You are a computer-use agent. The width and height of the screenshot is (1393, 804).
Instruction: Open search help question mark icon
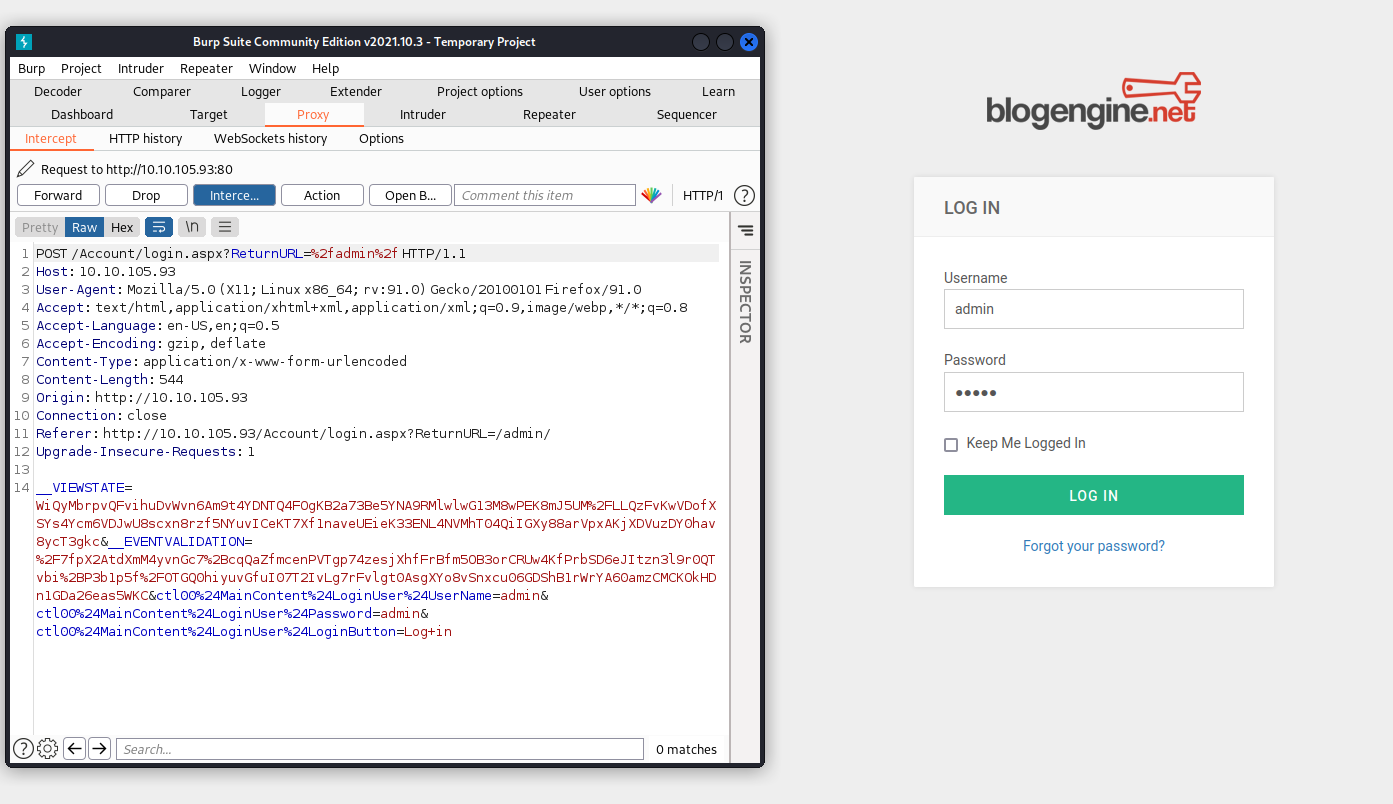[23, 748]
